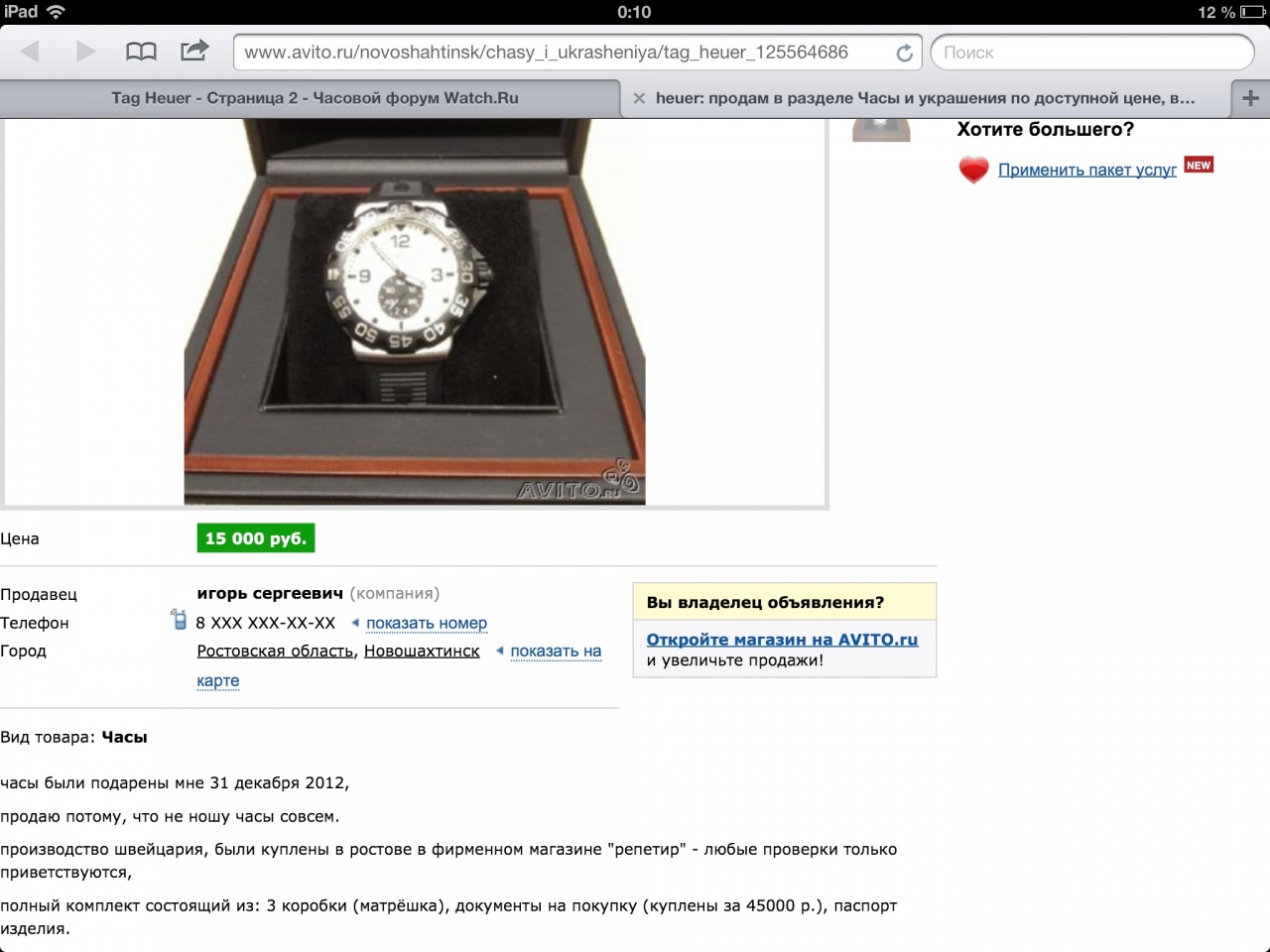Tap the share arrow icon
Viewport: 1270px width, 952px height.
194,50
